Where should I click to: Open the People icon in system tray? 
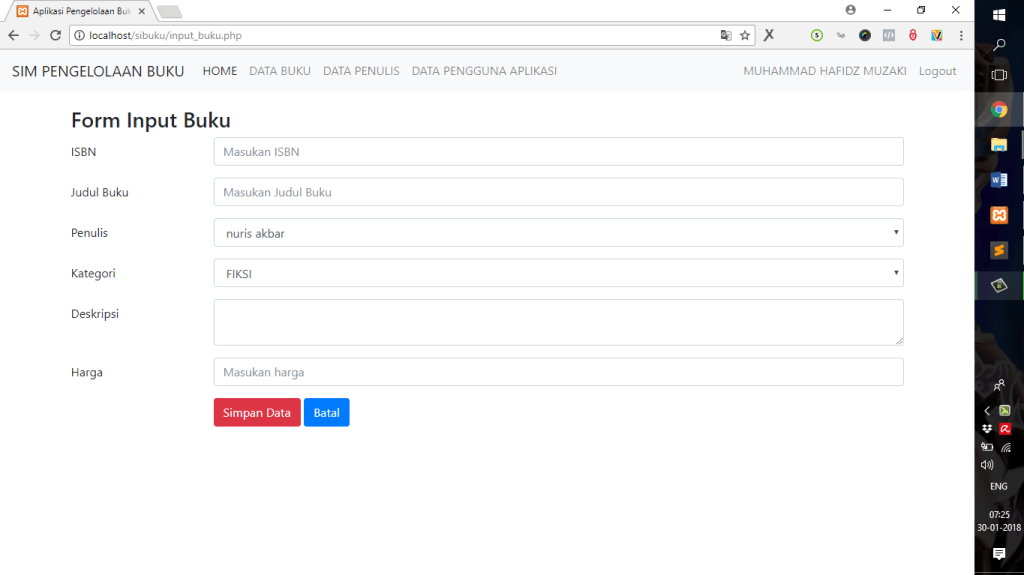[999, 386]
